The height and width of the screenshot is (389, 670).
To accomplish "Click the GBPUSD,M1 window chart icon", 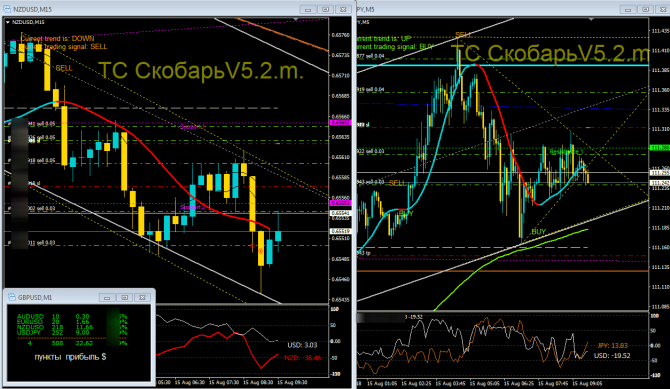I will coord(12,297).
